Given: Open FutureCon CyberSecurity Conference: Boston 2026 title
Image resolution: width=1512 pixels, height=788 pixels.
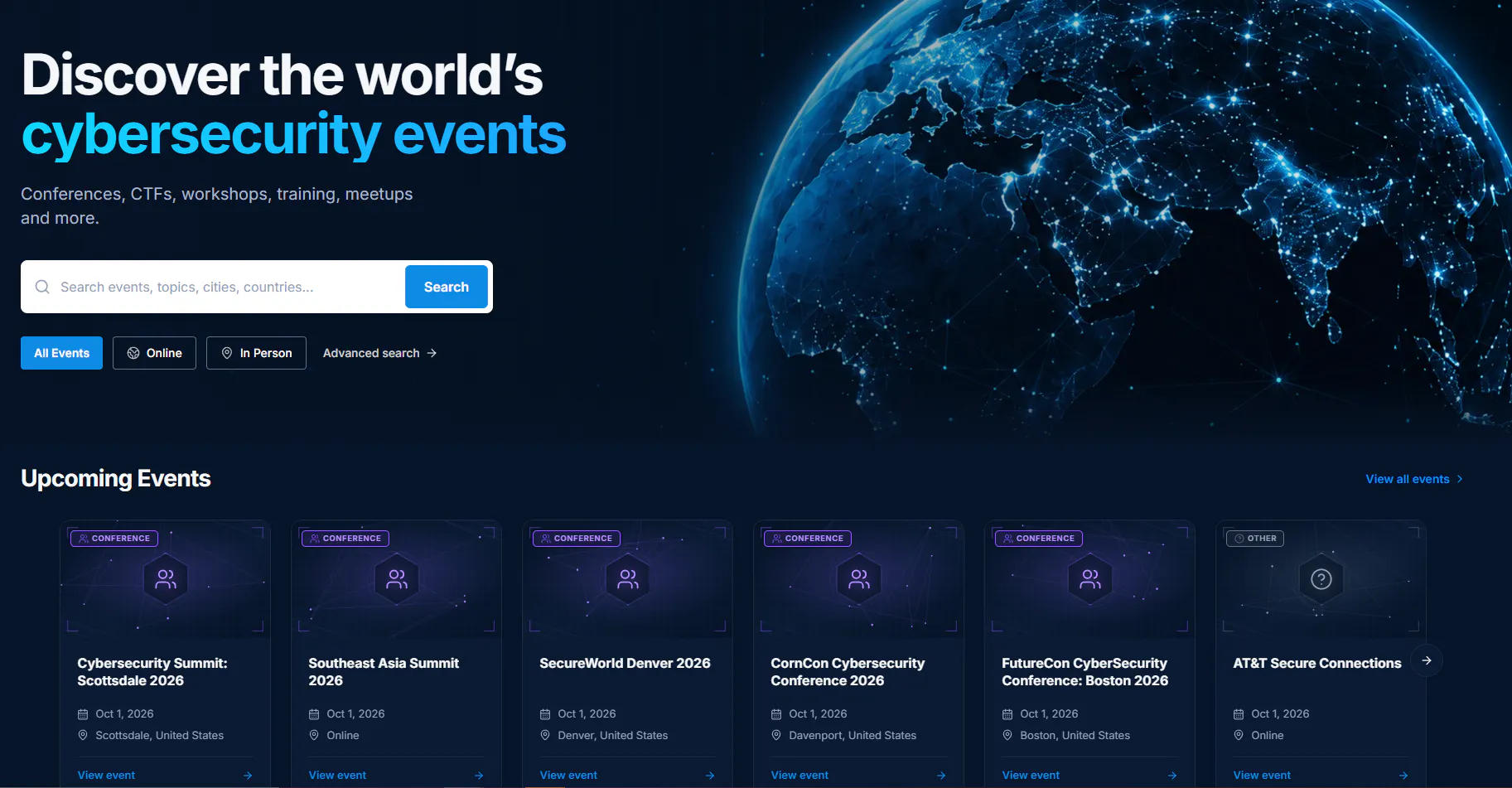Looking at the screenshot, I should 1084,672.
